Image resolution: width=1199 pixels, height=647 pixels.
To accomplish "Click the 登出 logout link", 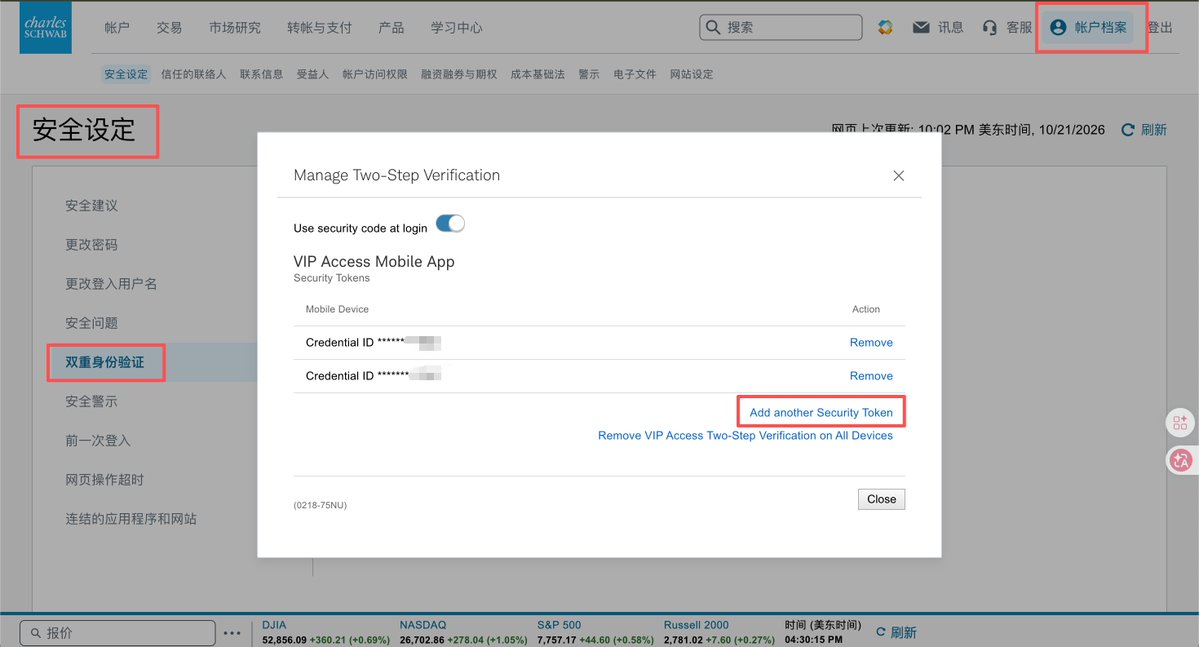I will coord(1160,28).
